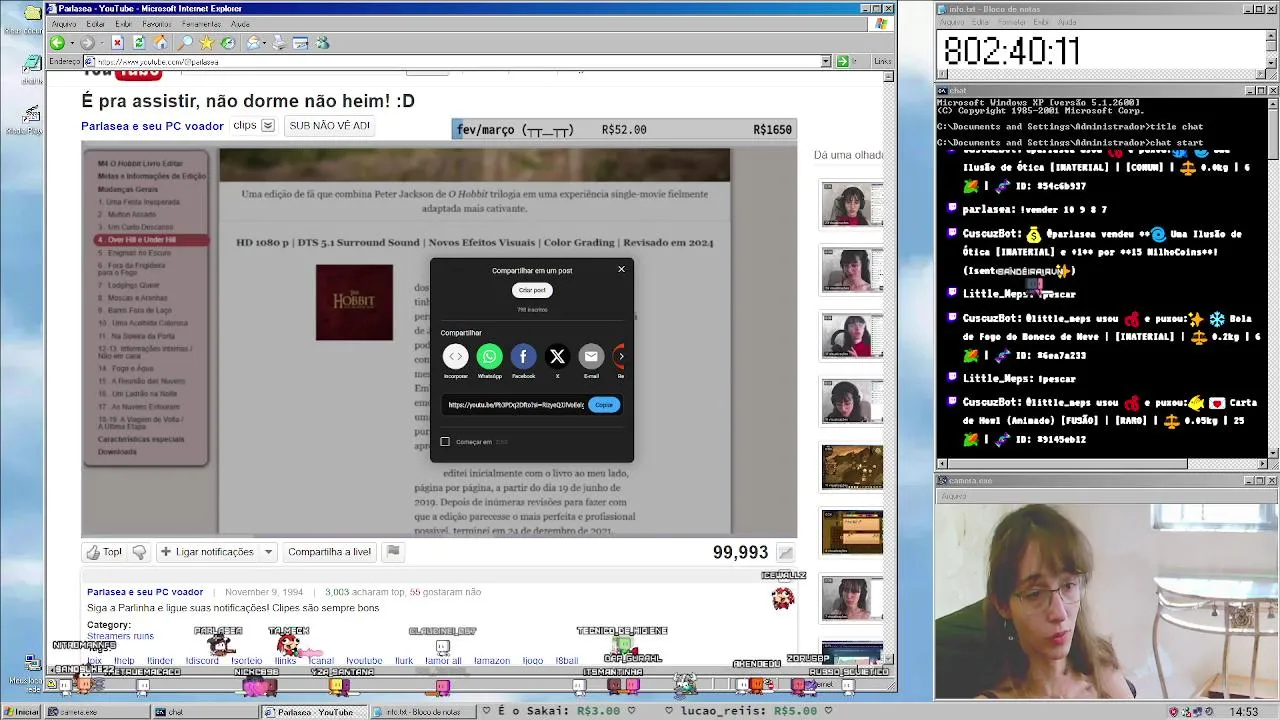This screenshot has width=1280, height=720.
Task: Open Arquivo menu in Internet Explorer
Action: tap(64, 24)
